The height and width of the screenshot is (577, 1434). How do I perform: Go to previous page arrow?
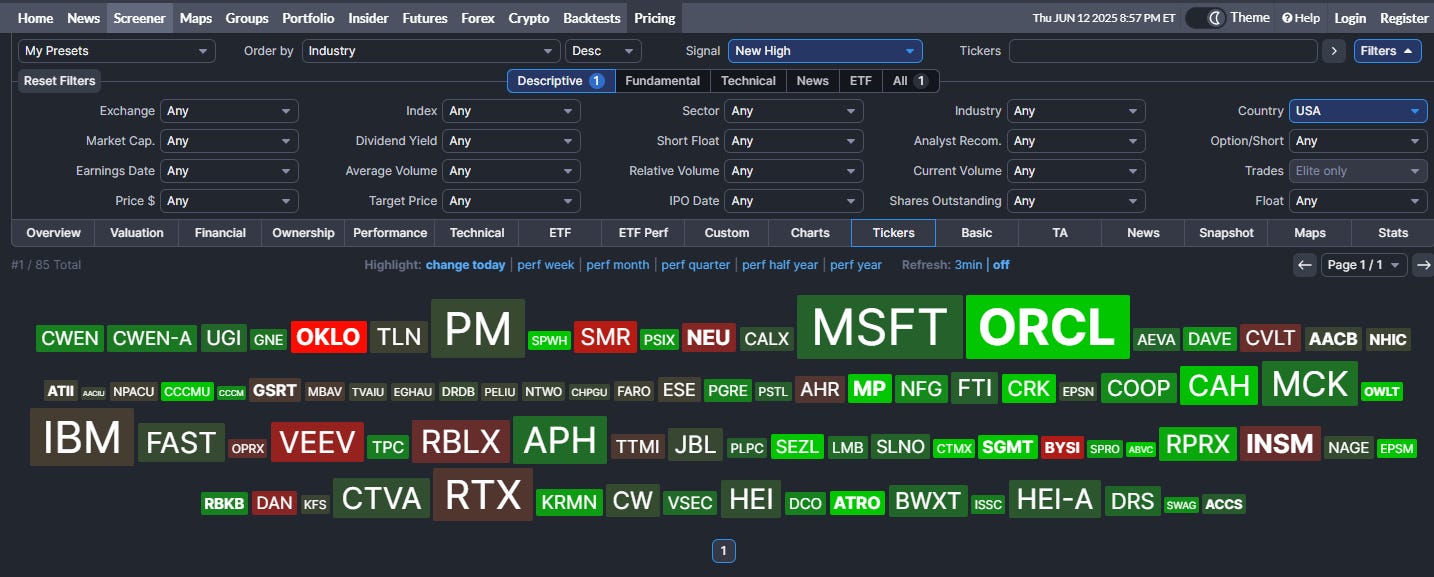(x=1304, y=265)
